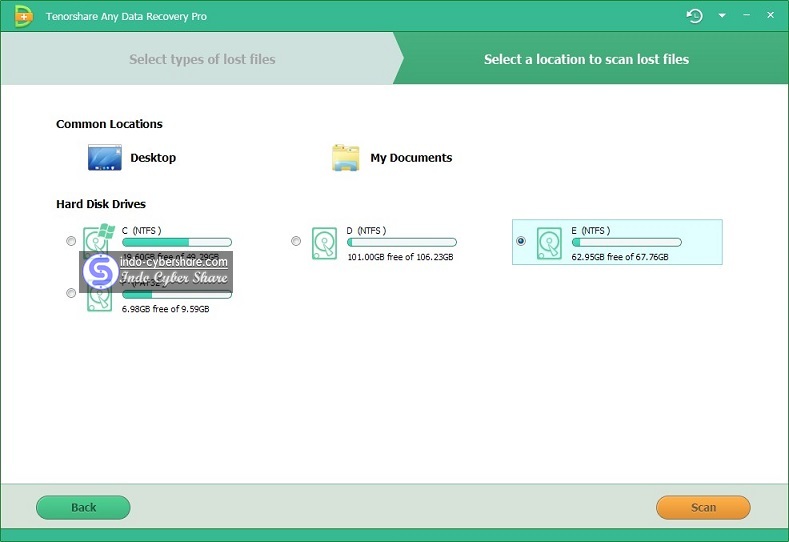Image resolution: width=789 pixels, height=542 pixels.
Task: Choose the FAT32 drive radio button
Action: click(x=71, y=293)
